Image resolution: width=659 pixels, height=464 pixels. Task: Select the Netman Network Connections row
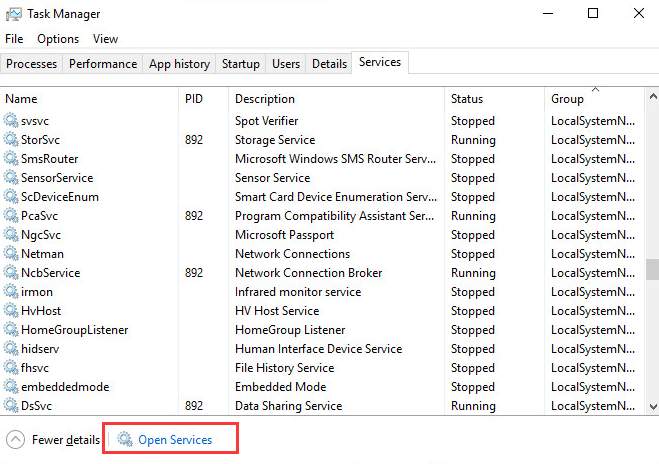(292, 254)
